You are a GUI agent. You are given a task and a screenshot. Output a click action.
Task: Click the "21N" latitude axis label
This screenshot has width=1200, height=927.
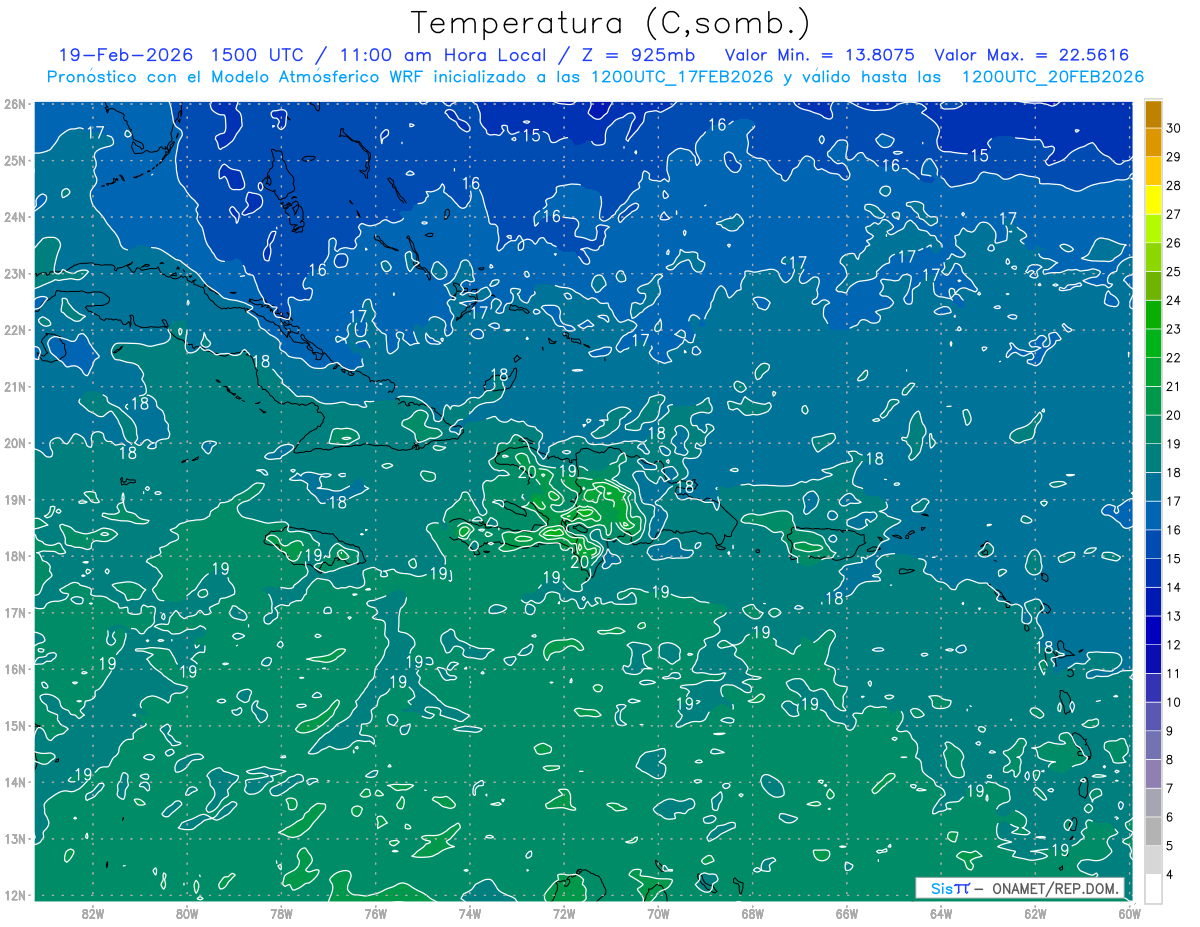click(15, 386)
